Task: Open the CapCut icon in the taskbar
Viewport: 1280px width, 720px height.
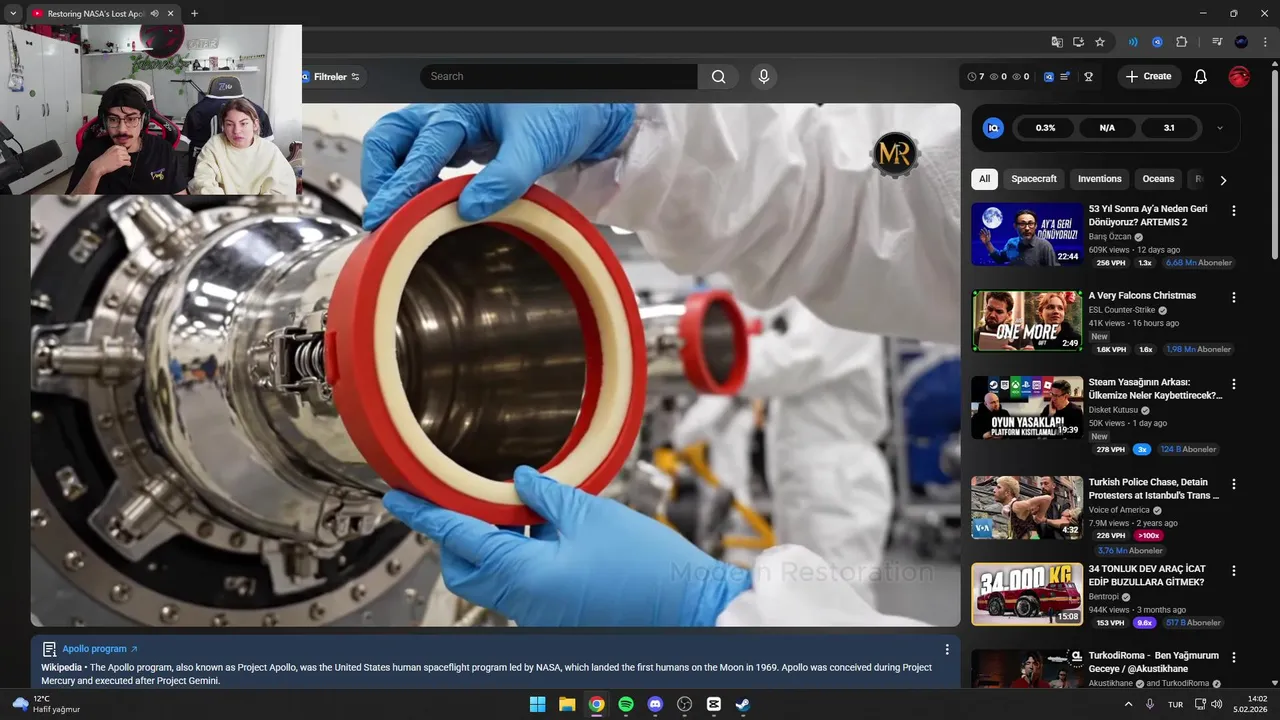Action: [714, 704]
